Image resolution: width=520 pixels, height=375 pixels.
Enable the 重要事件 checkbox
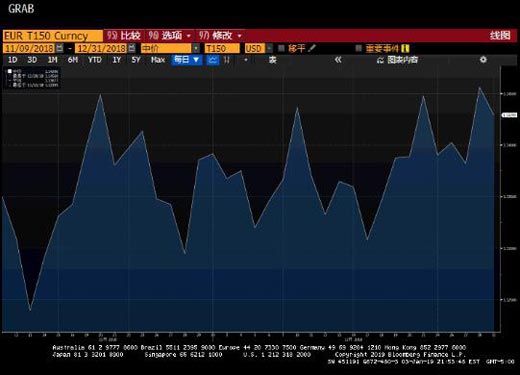pyautogui.click(x=358, y=49)
